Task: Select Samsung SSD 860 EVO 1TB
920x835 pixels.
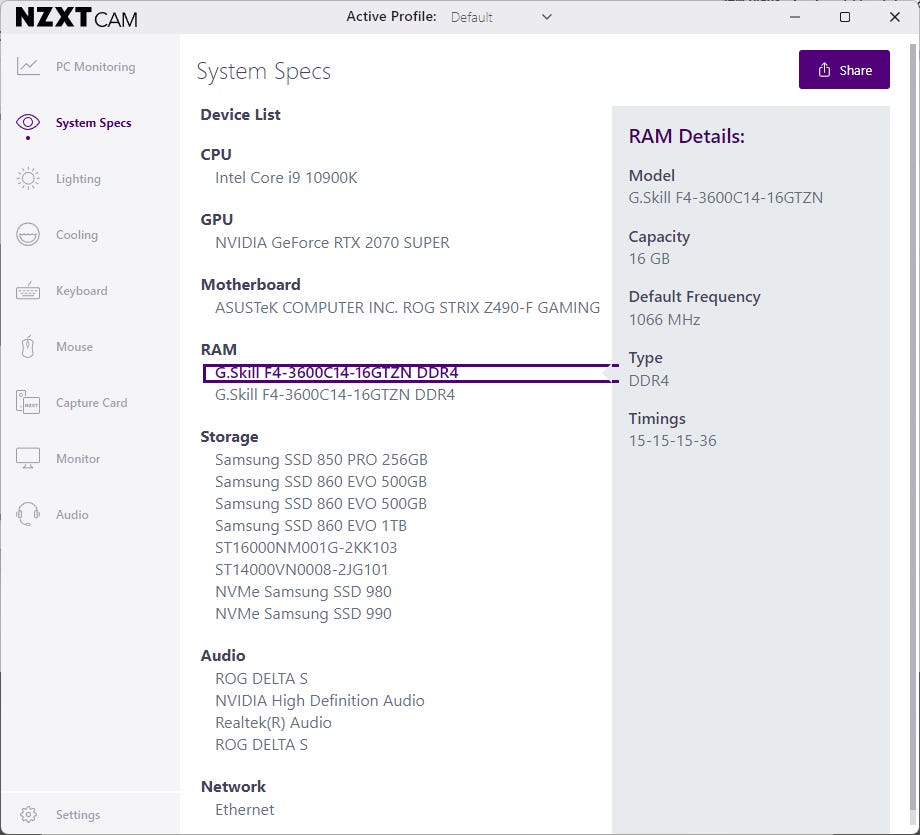Action: 311,525
